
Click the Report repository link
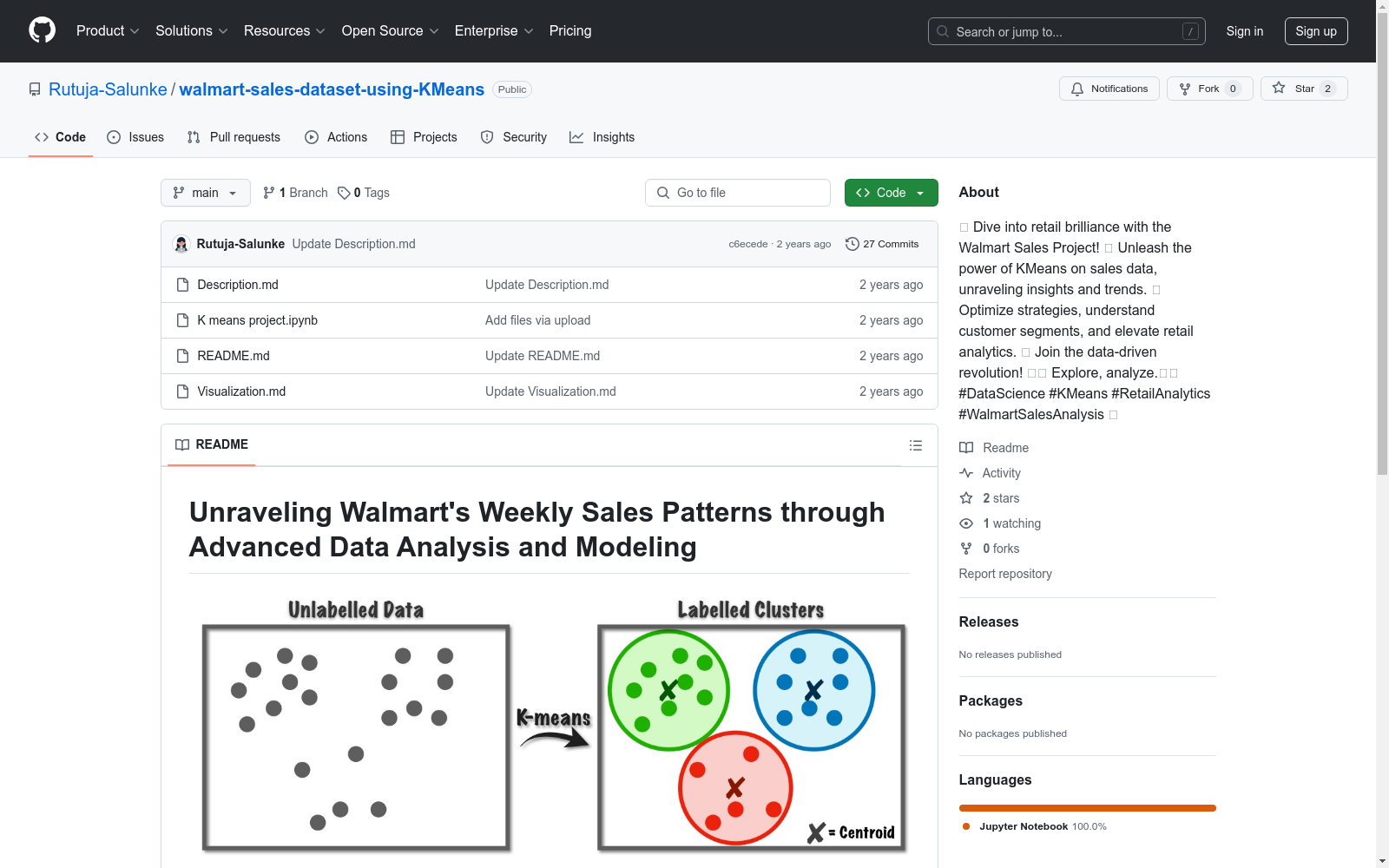1005,574
